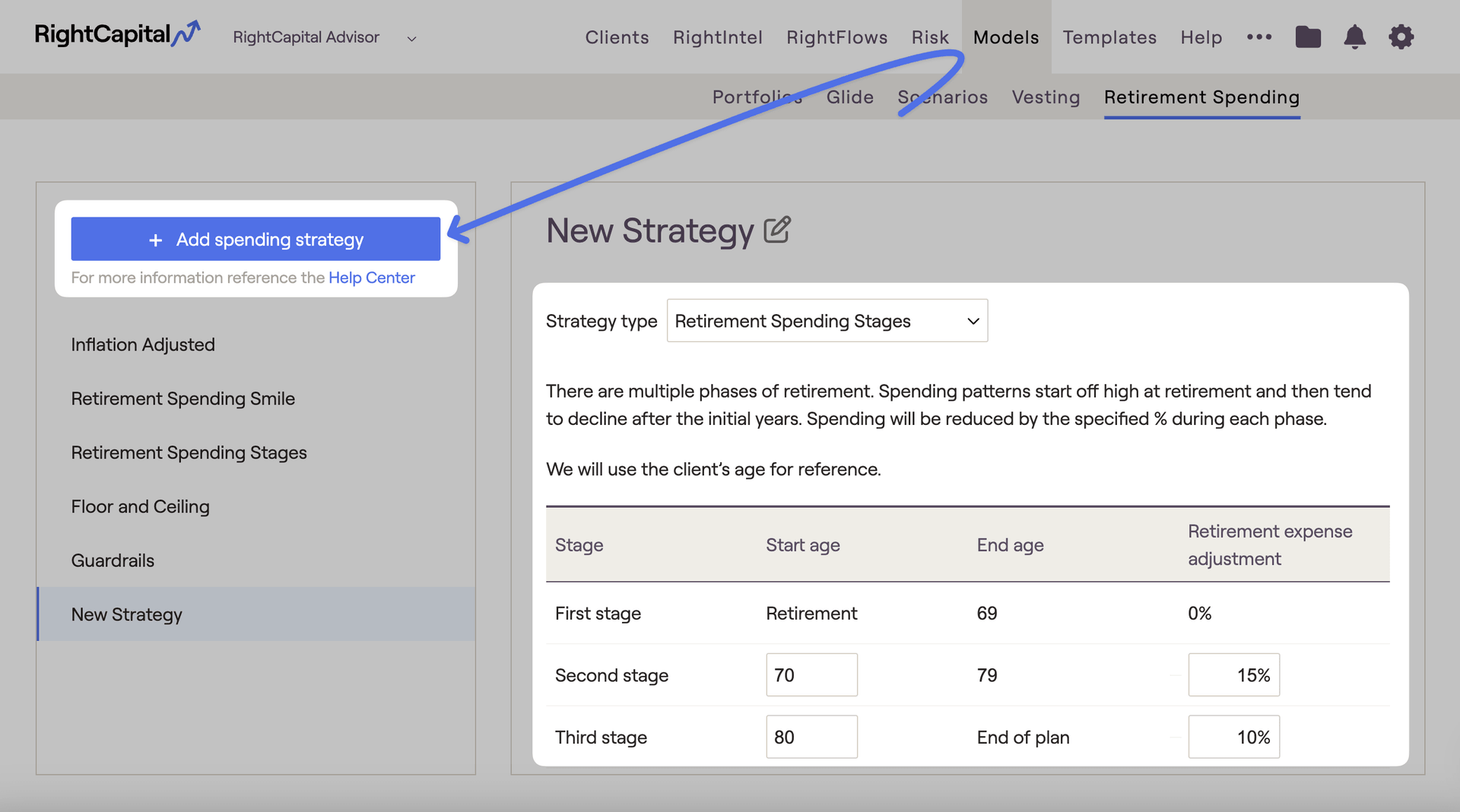Open the Templates menu
This screenshot has width=1460, height=812.
click(1109, 37)
